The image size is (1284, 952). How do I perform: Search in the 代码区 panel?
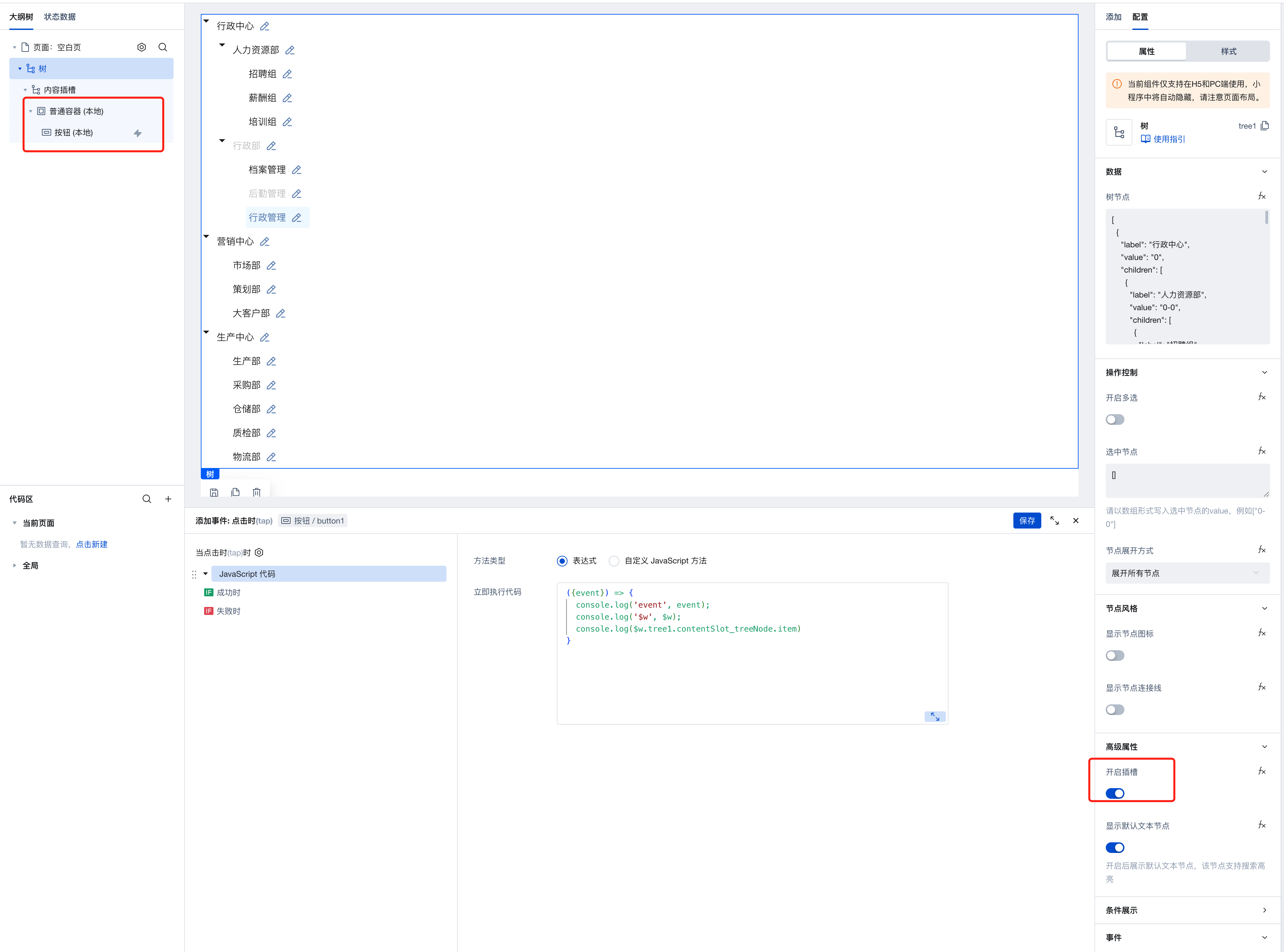coord(147,499)
